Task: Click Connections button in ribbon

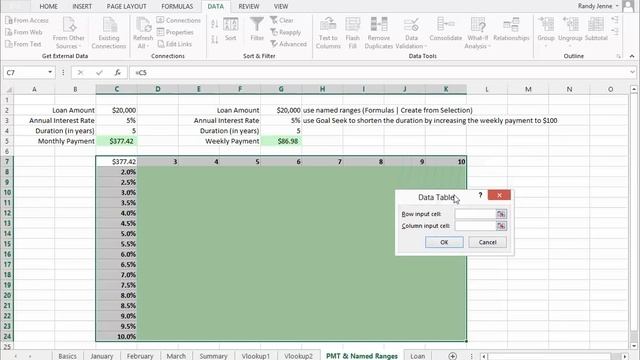Action: pos(178,20)
